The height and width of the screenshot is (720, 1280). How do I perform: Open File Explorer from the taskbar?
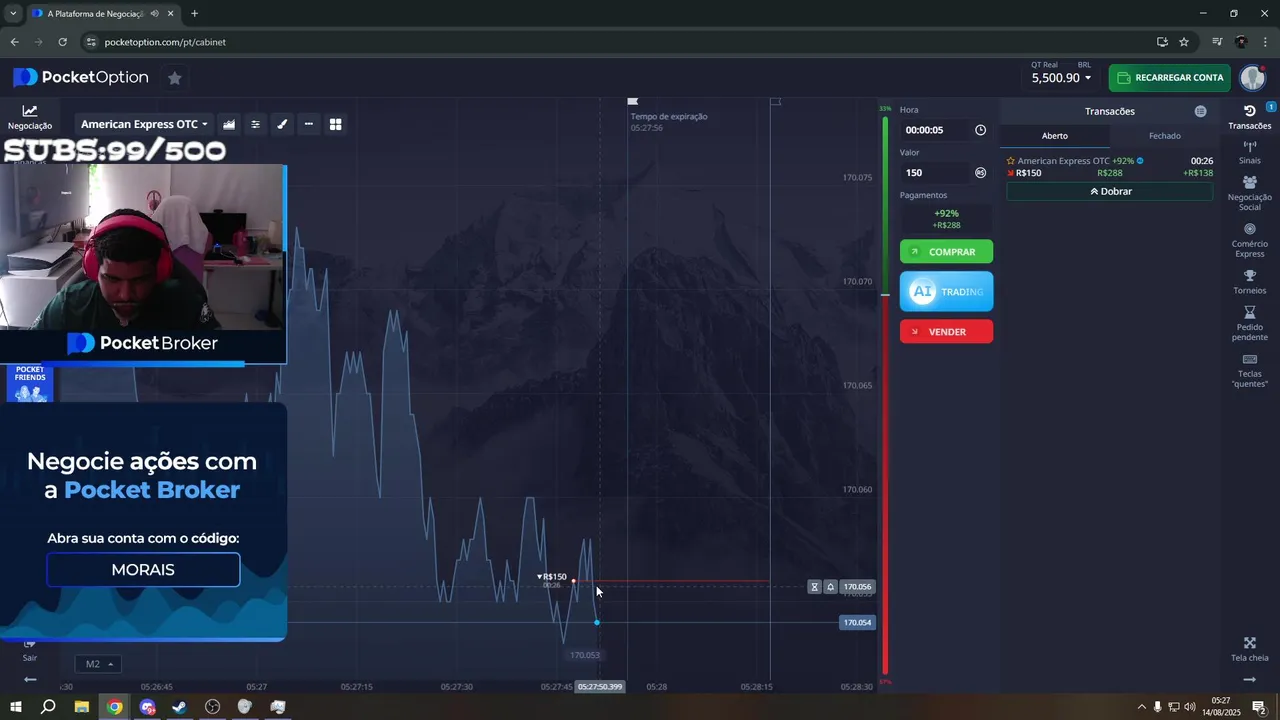(x=82, y=707)
